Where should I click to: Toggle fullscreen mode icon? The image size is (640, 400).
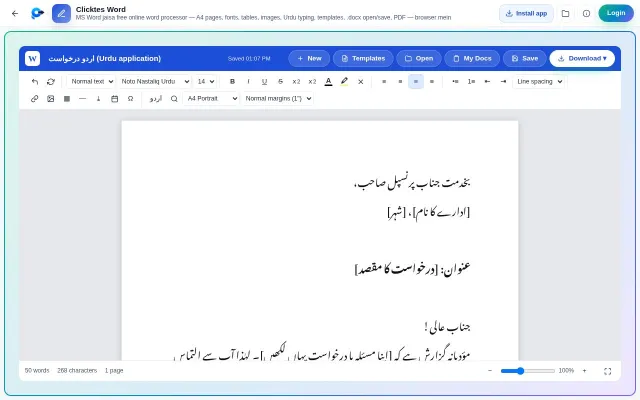(x=607, y=371)
